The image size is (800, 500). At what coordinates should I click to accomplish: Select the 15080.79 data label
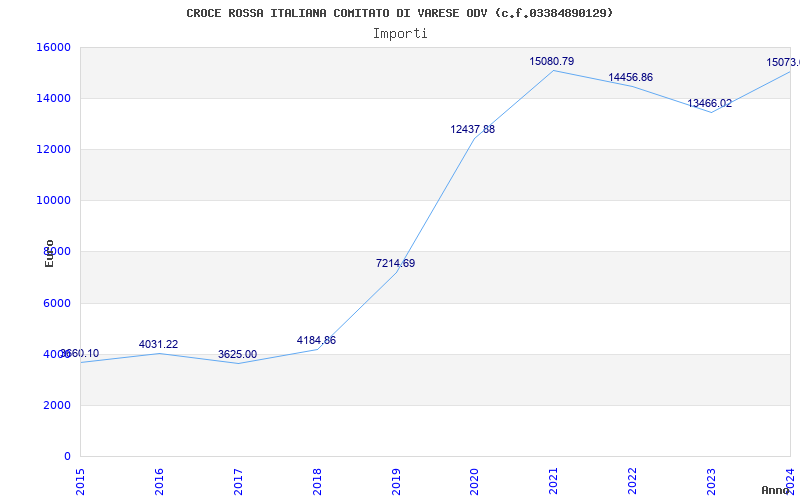click(x=552, y=62)
